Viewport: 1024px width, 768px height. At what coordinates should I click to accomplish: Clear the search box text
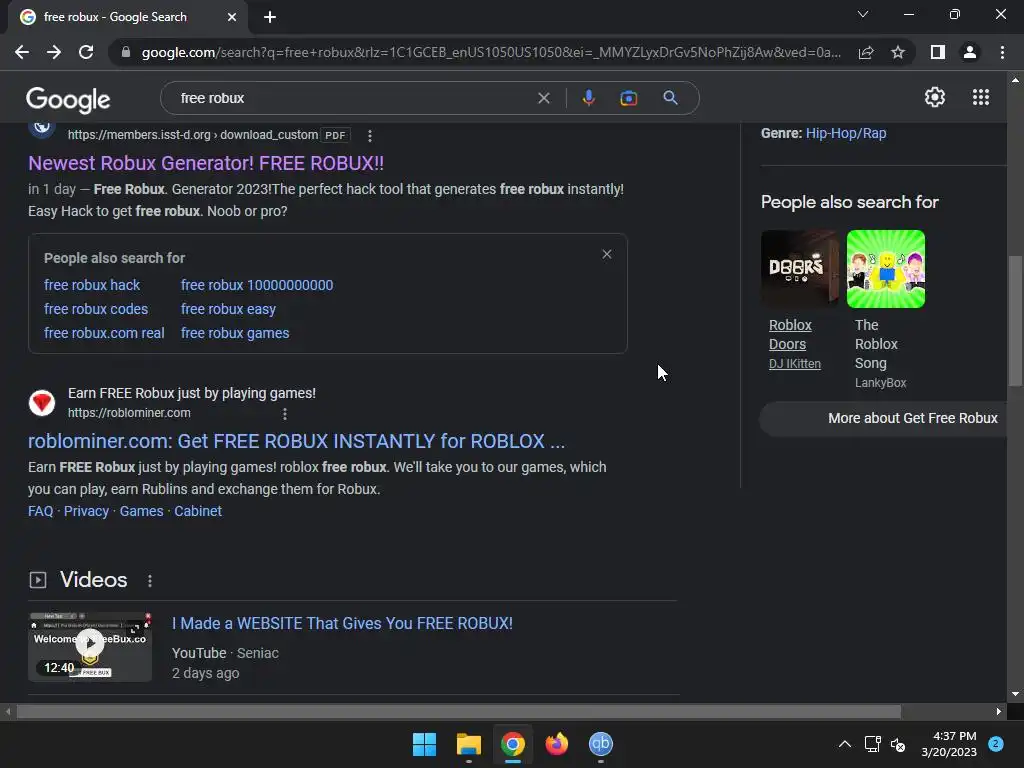(x=543, y=98)
